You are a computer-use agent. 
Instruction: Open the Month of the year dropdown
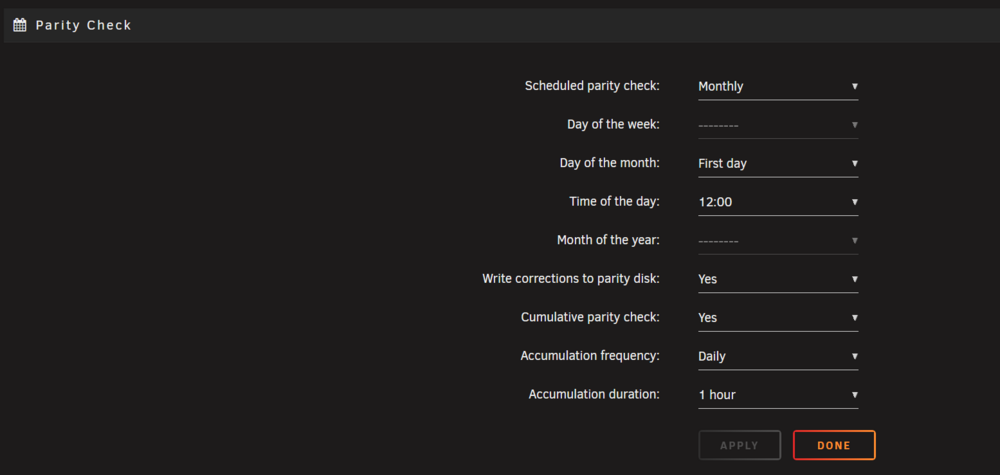pyautogui.click(x=778, y=241)
